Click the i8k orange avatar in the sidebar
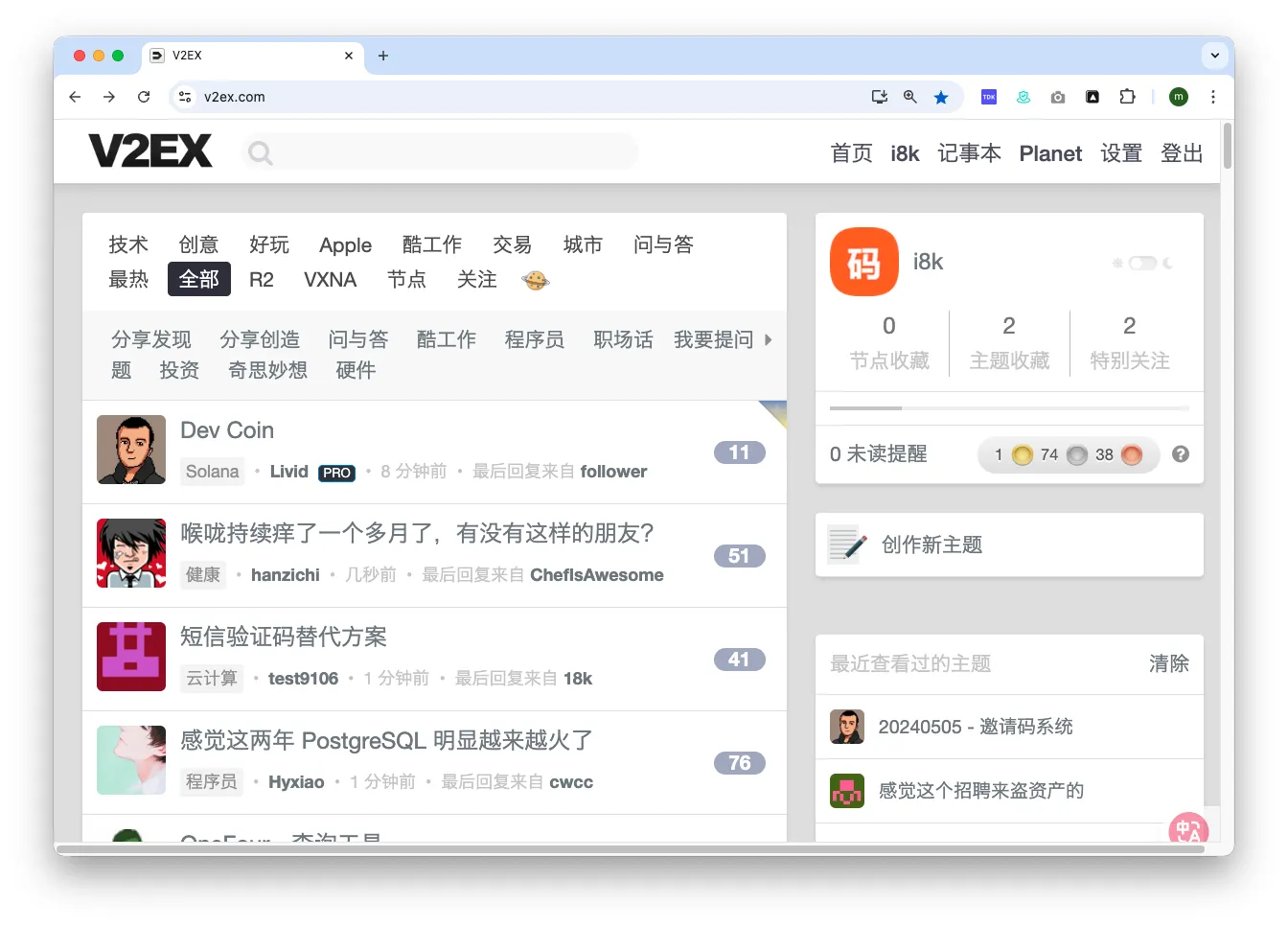Image resolution: width=1288 pixels, height=927 pixels. [863, 261]
